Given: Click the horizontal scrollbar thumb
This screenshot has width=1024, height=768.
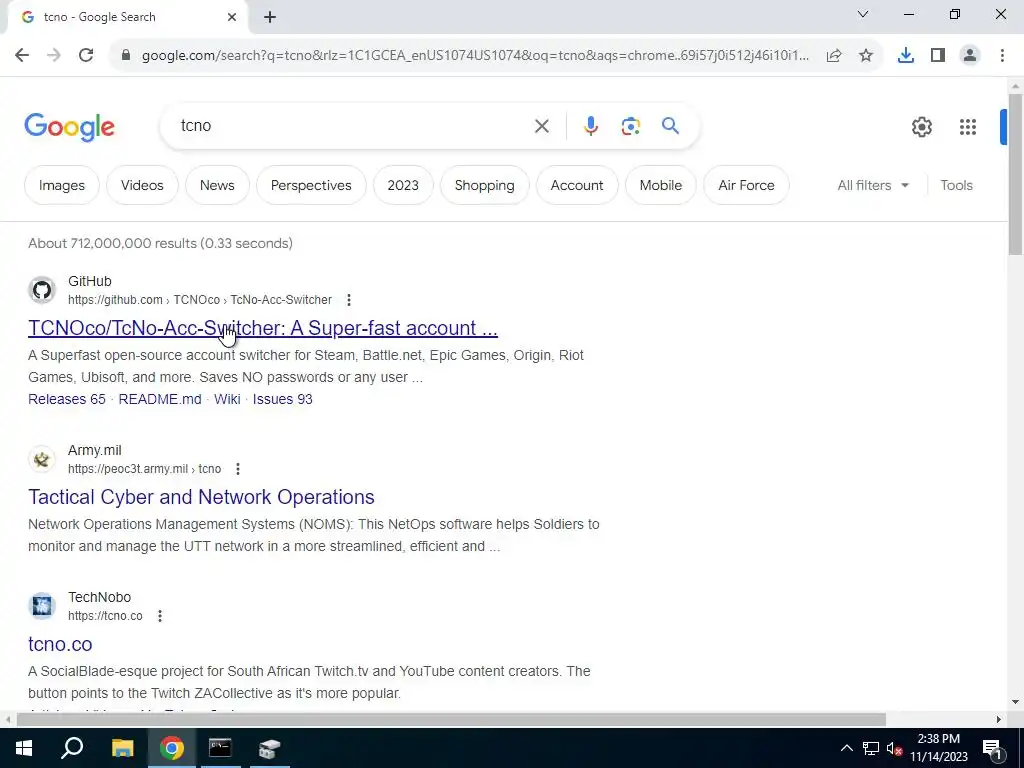Looking at the screenshot, I should coord(451,720).
